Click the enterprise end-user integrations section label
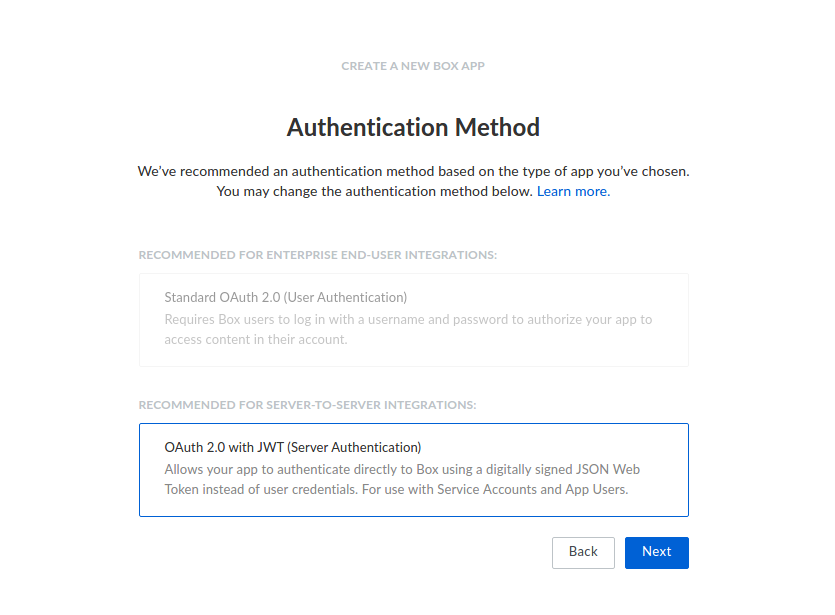This screenshot has width=835, height=615. [x=318, y=255]
